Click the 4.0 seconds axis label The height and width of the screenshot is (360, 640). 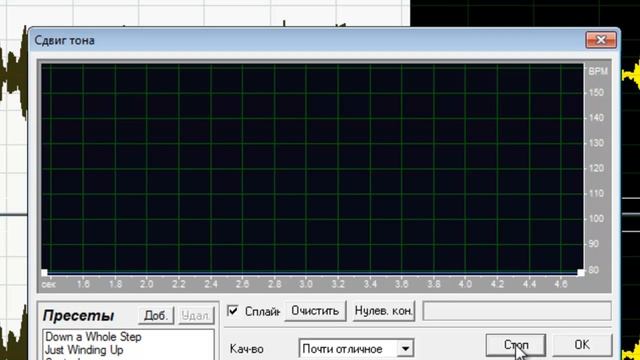point(465,284)
